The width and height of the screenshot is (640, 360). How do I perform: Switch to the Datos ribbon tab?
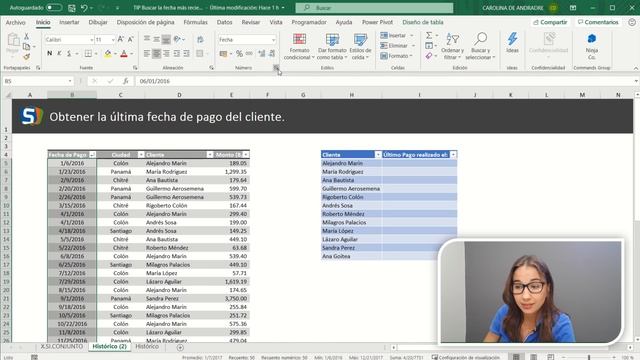coord(224,22)
